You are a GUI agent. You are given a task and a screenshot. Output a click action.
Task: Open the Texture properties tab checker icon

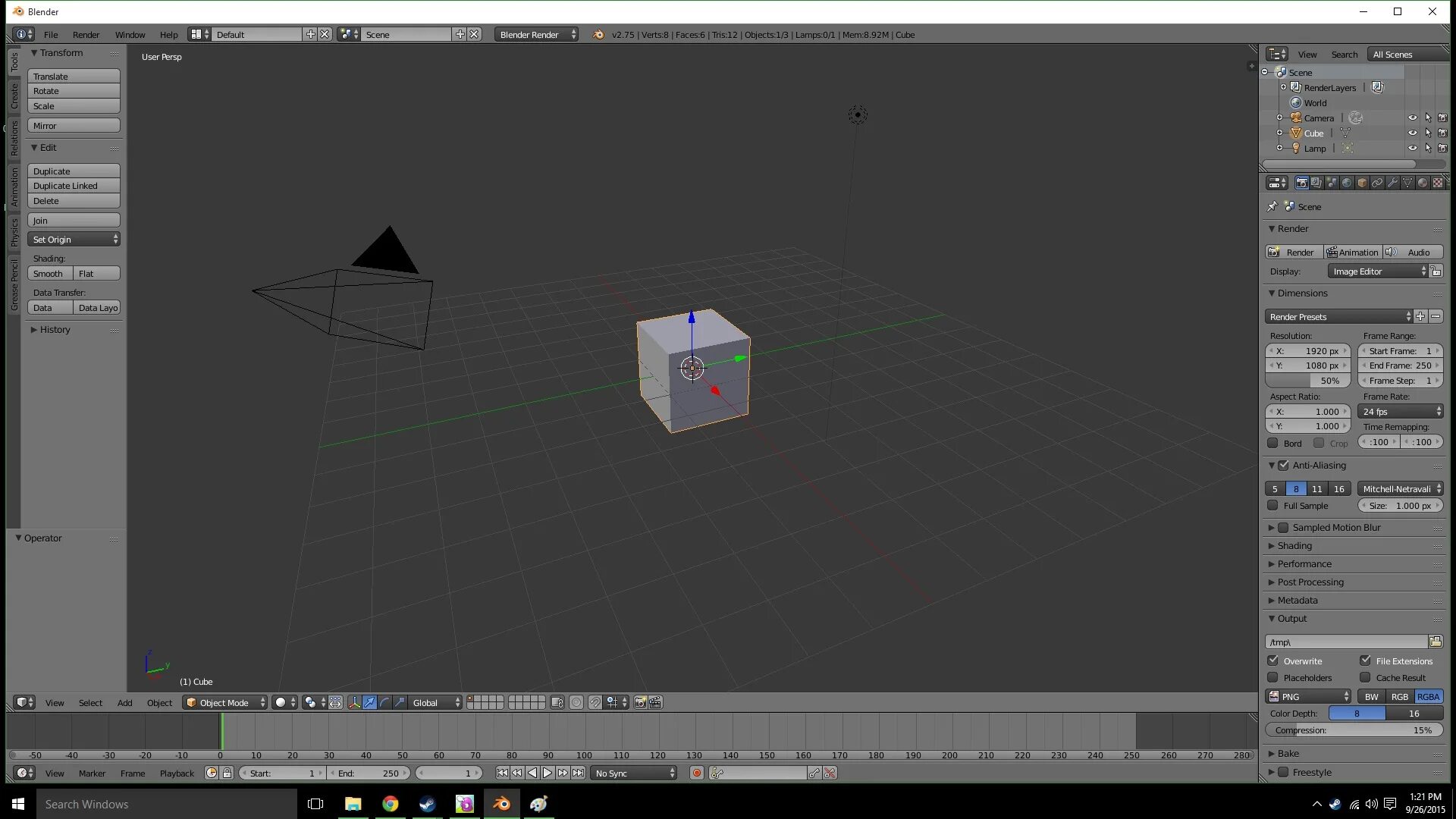1438,183
